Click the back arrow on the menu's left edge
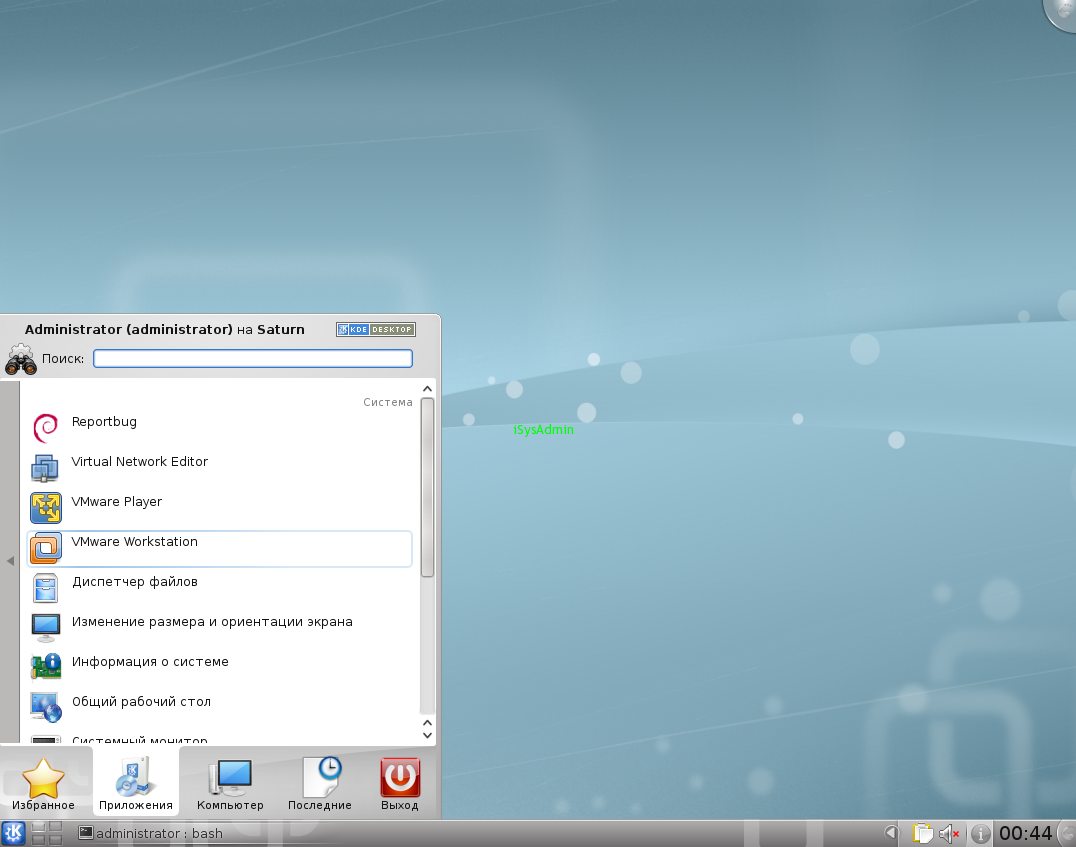The image size is (1076, 847). 9,560
